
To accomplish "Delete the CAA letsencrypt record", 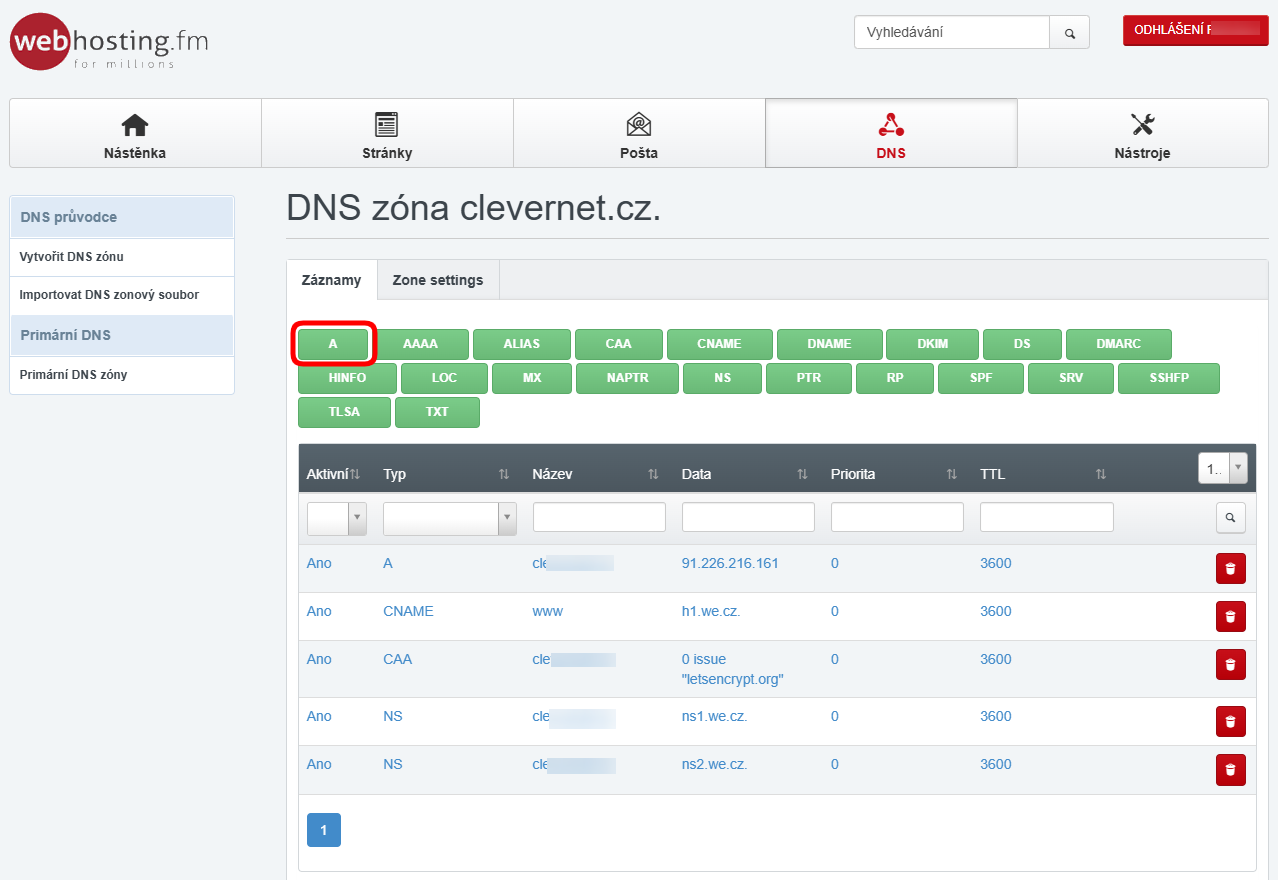I will pyautogui.click(x=1230, y=665).
